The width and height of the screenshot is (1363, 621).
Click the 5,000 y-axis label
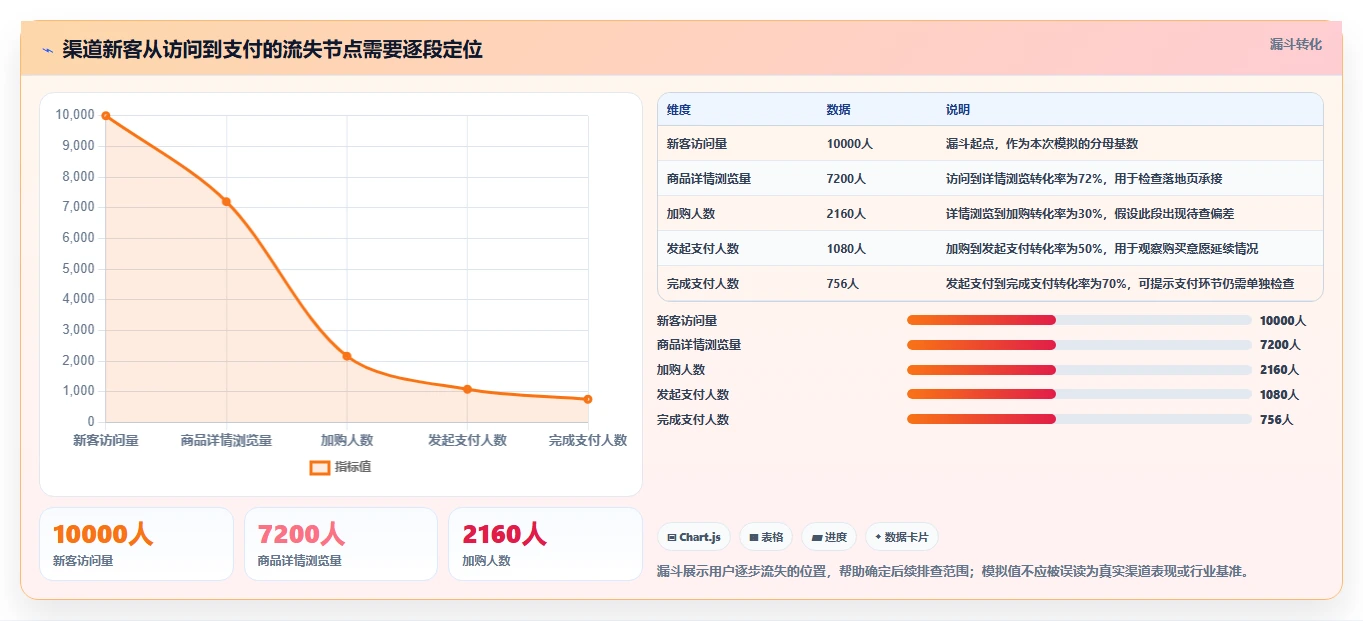(x=78, y=269)
